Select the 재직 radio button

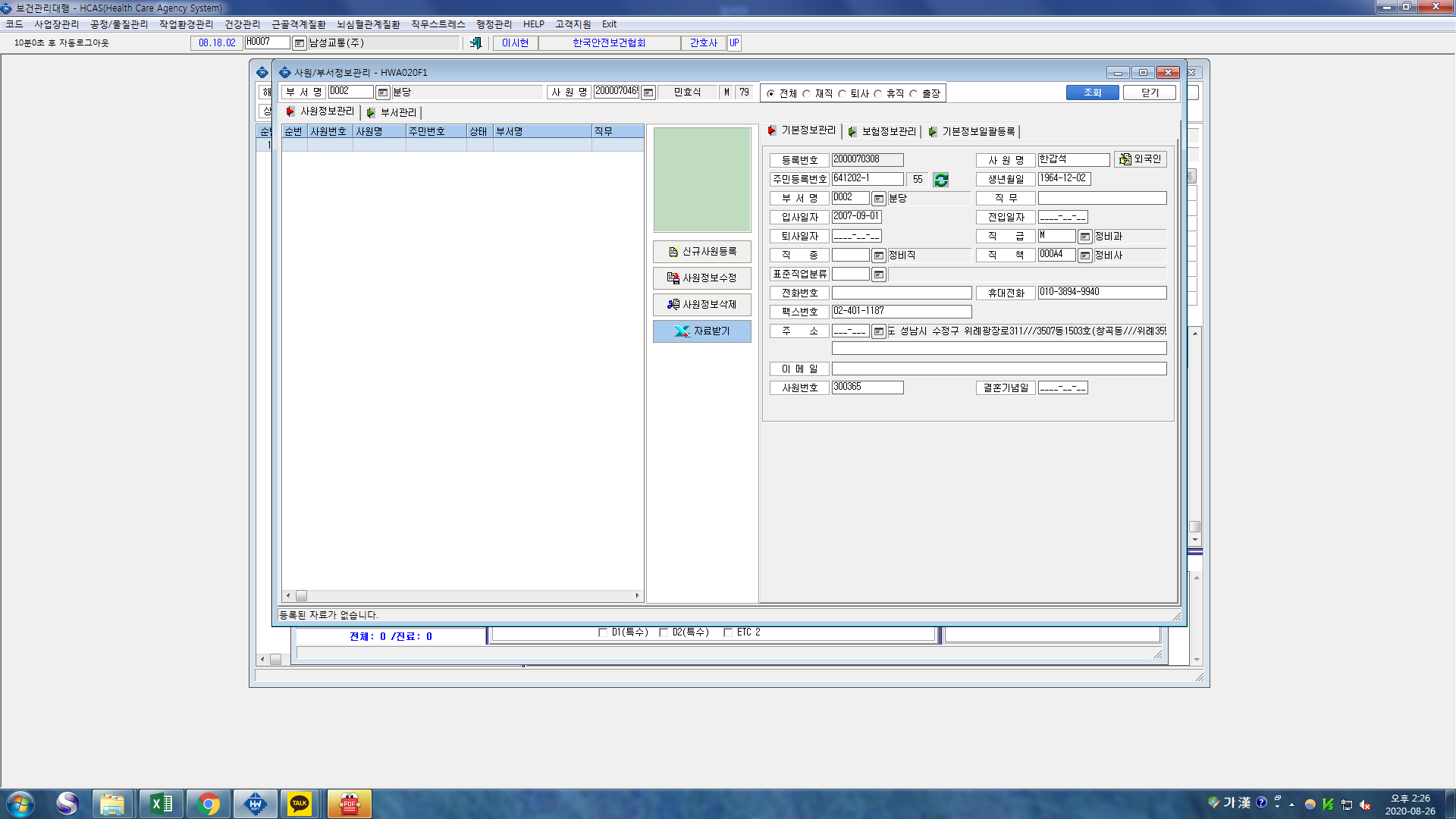[x=807, y=94]
